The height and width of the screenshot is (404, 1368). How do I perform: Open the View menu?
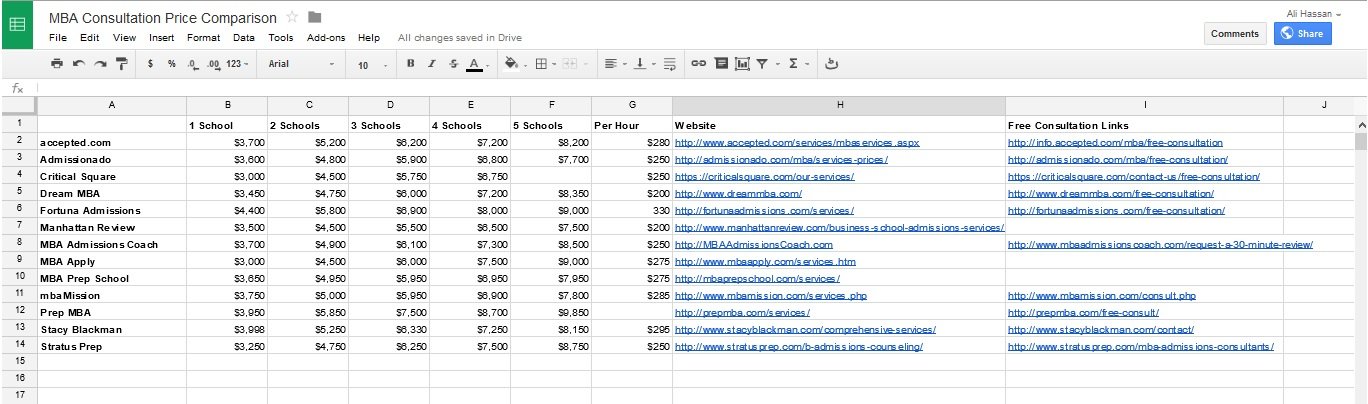pyautogui.click(x=124, y=38)
